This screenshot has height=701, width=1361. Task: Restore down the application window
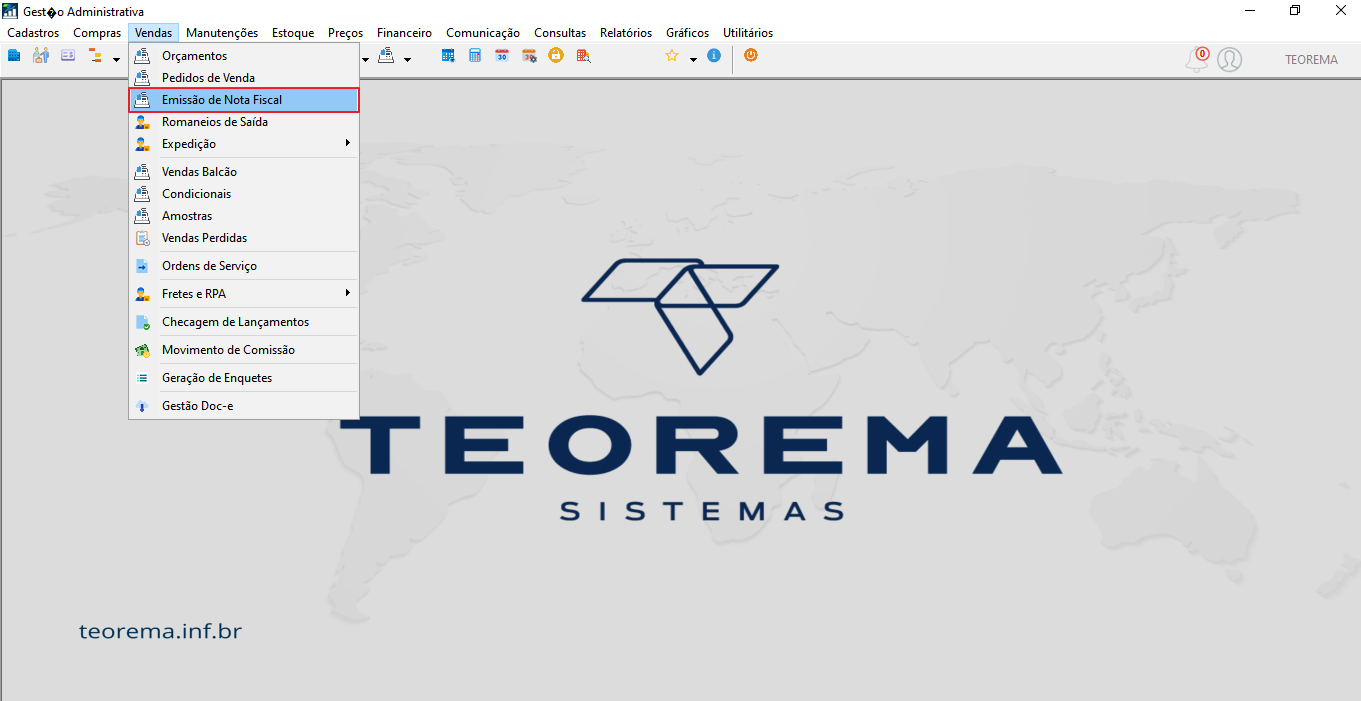pyautogui.click(x=1295, y=10)
